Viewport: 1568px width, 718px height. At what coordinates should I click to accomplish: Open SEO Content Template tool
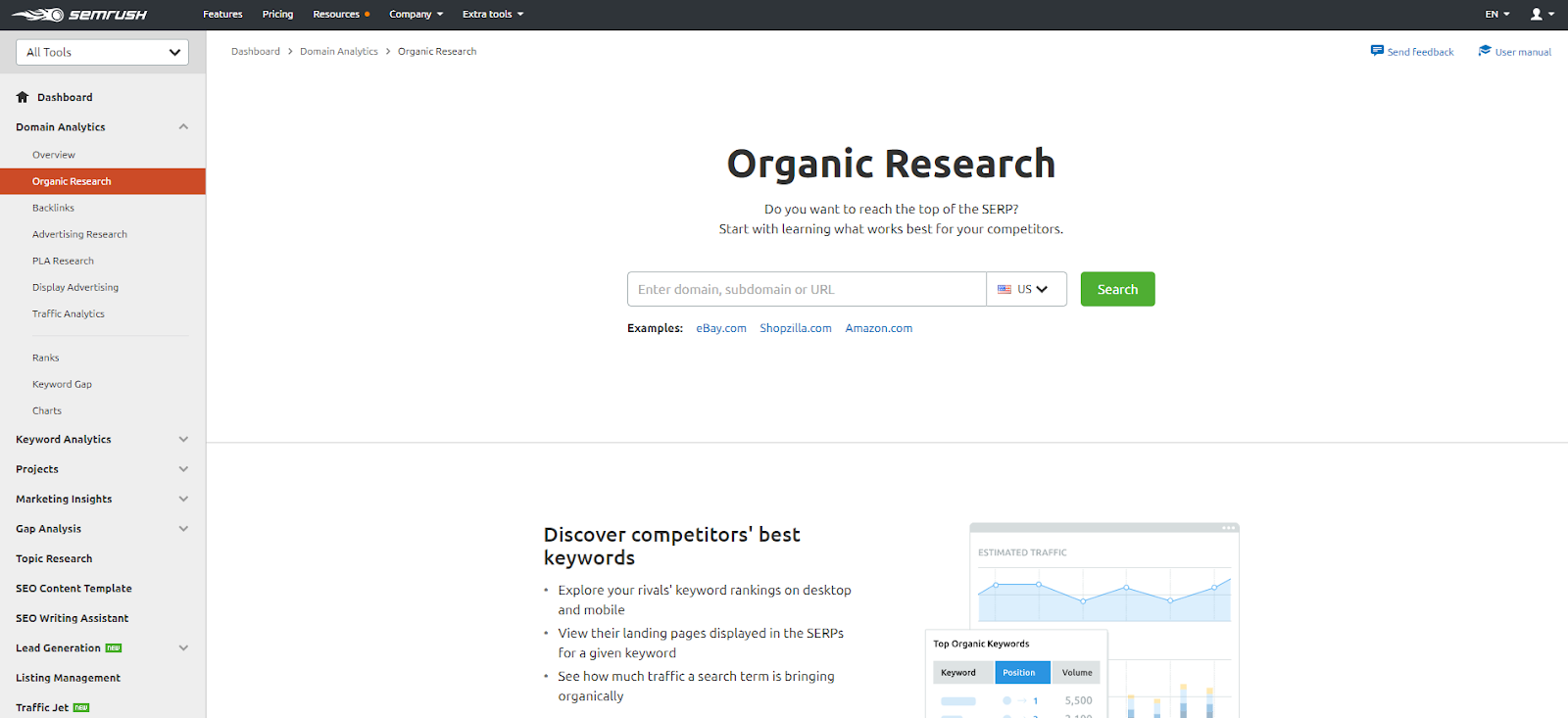click(x=73, y=589)
